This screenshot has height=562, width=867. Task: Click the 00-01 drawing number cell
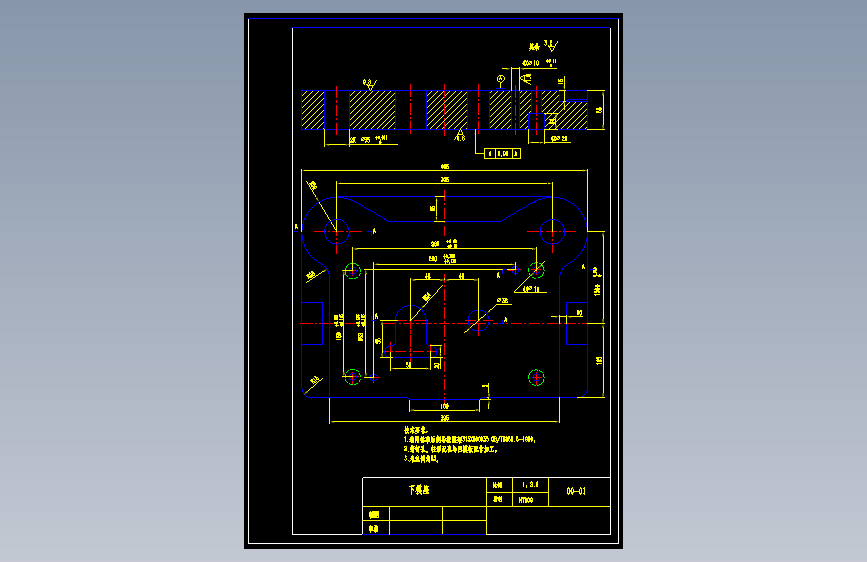pos(579,492)
